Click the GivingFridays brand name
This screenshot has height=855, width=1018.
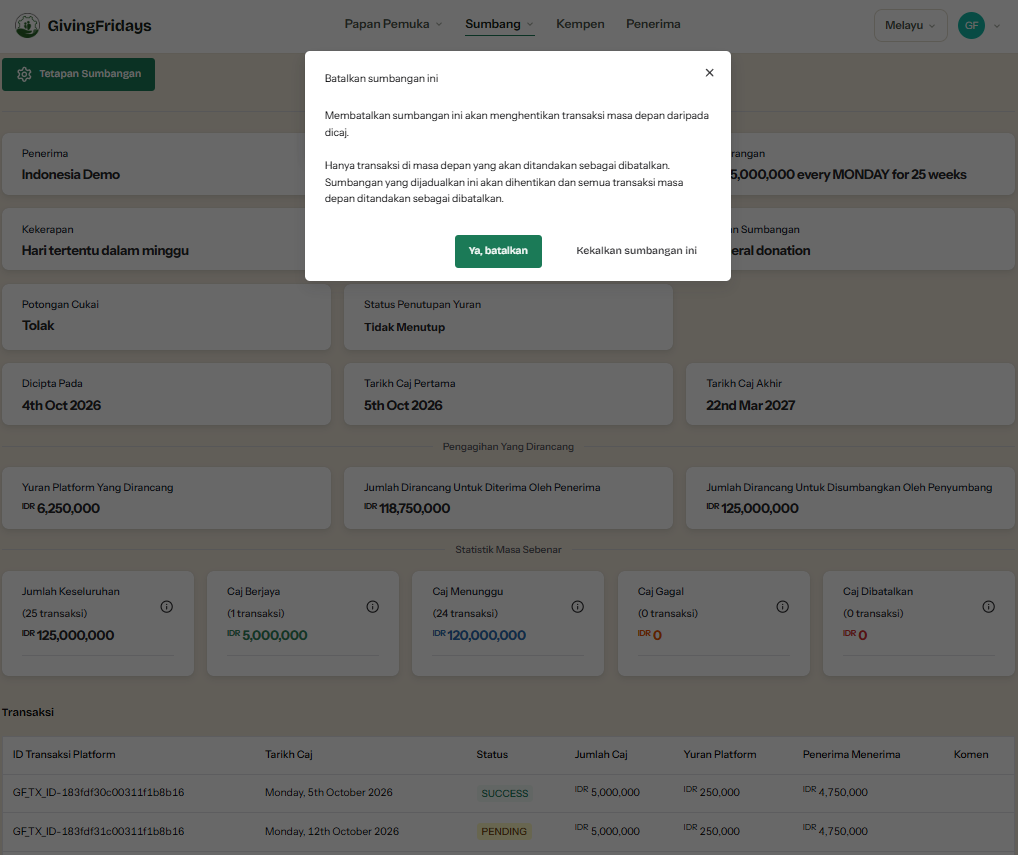pos(99,25)
